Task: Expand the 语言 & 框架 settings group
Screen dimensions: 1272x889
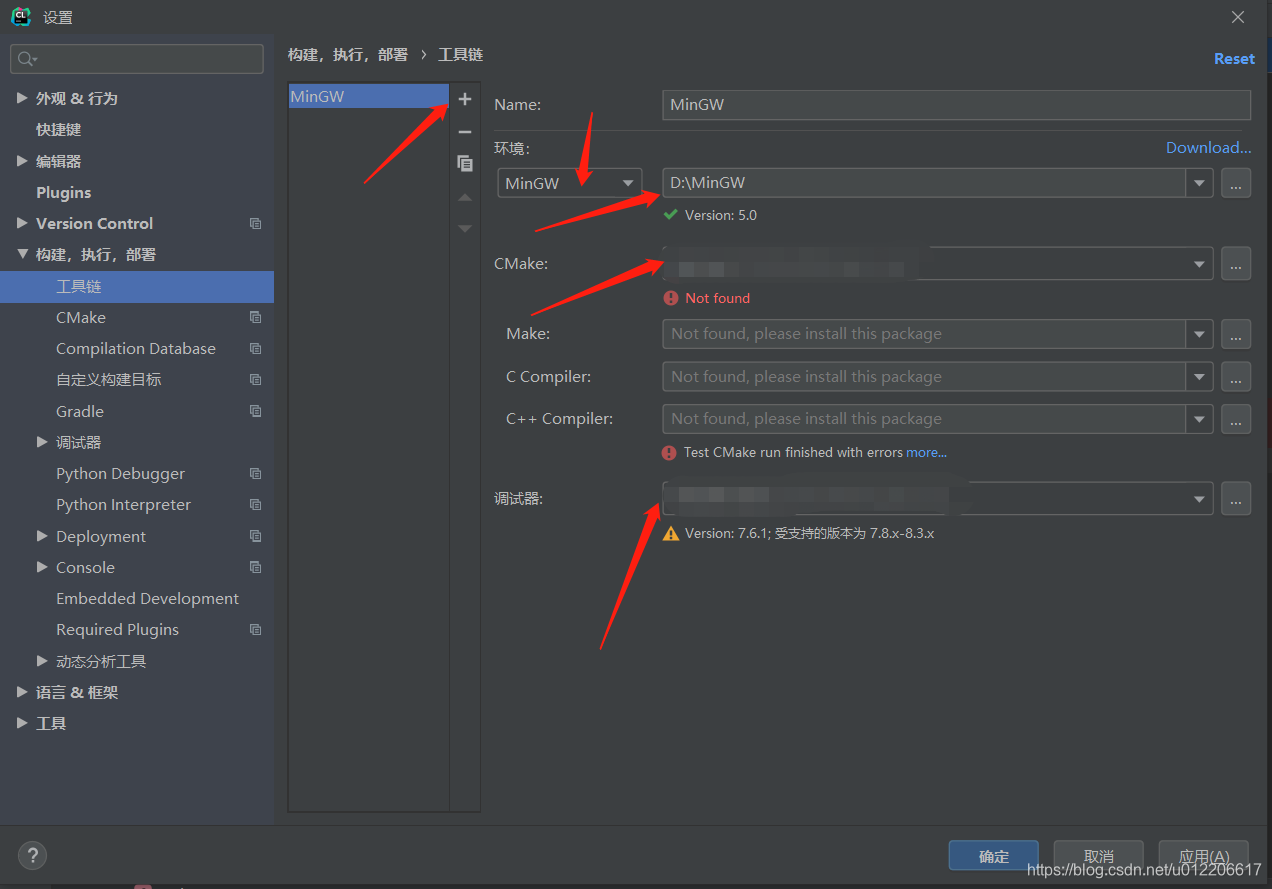Action: [x=22, y=692]
